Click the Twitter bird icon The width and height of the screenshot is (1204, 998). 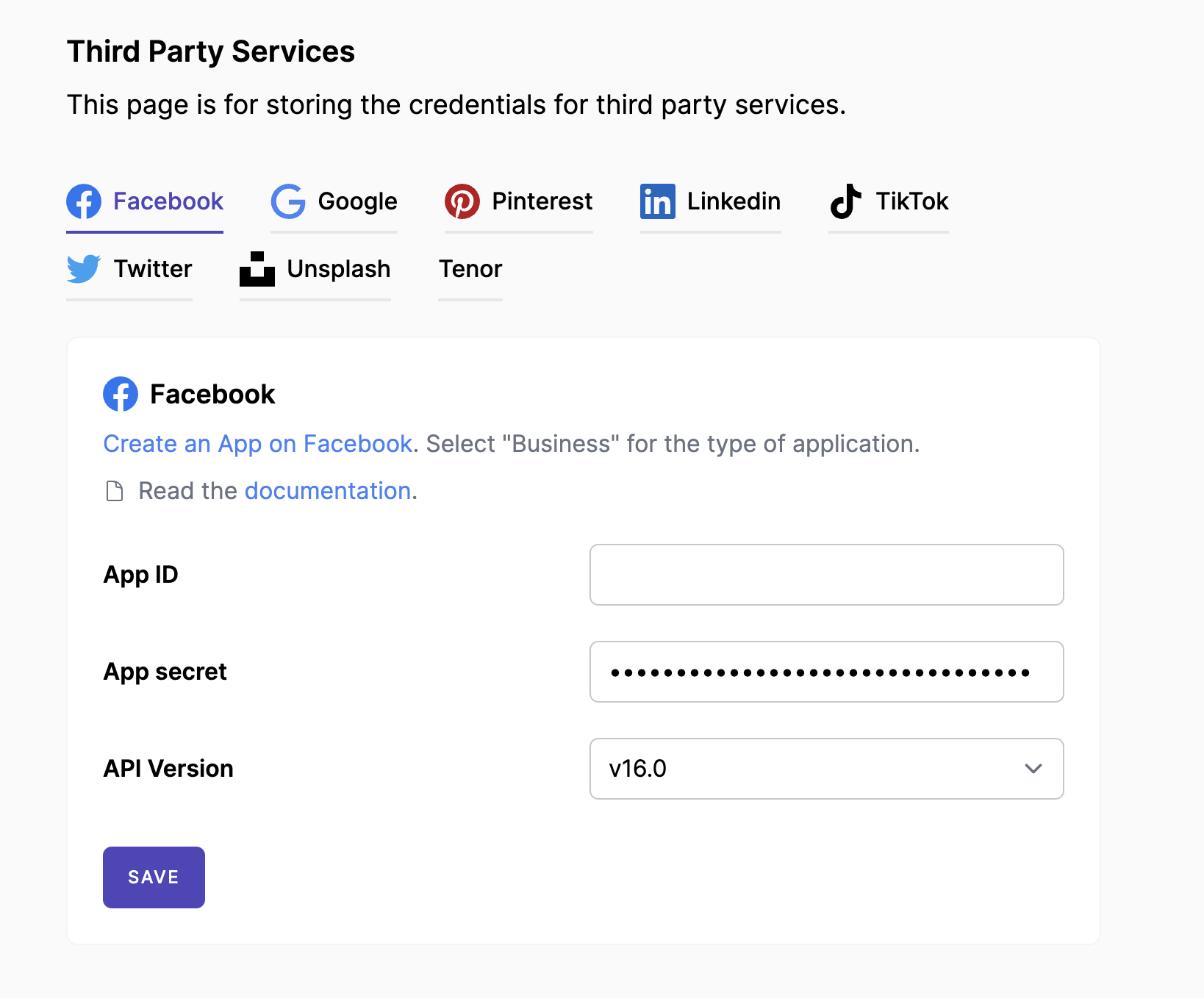(x=84, y=269)
